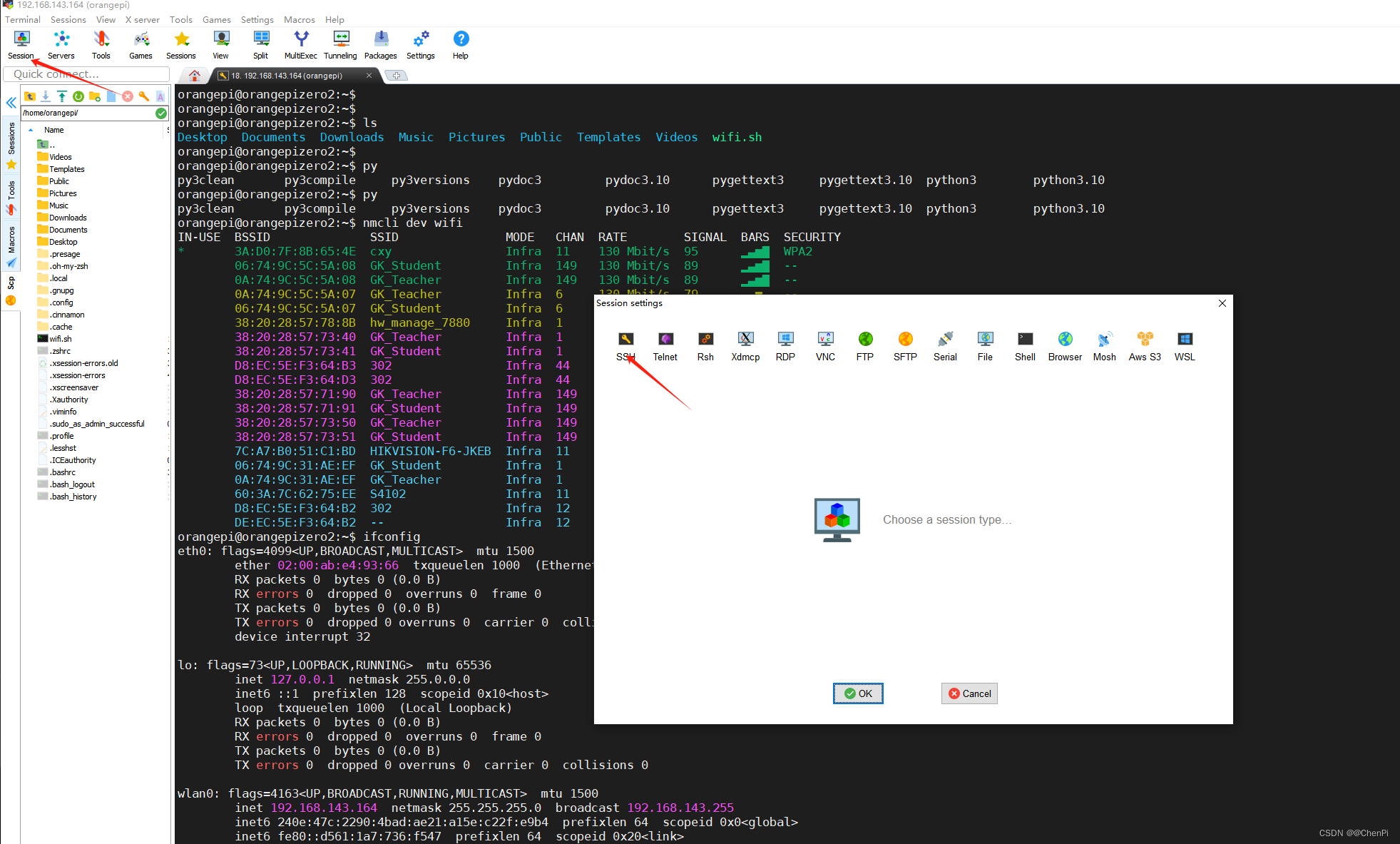Switch to the home tab
Viewport: 1400px width, 844px height.
click(194, 75)
